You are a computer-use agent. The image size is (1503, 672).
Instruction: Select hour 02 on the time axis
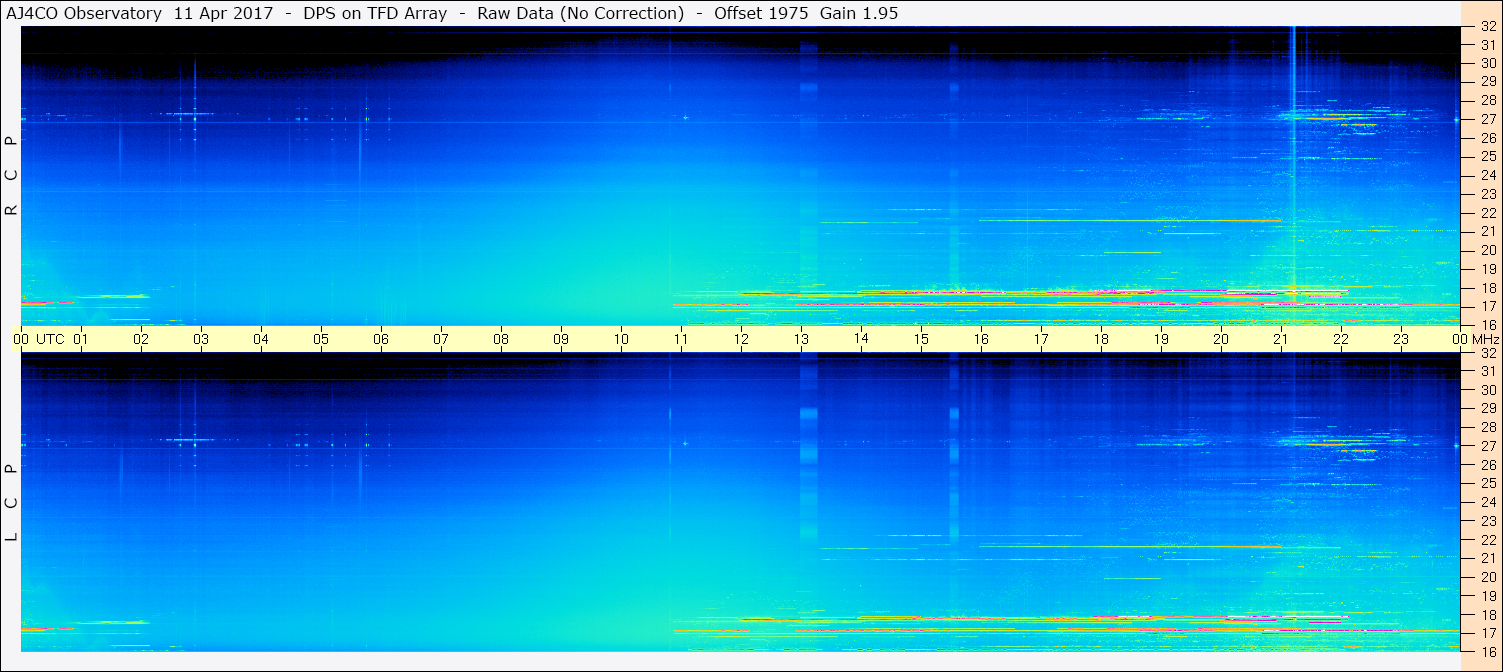(x=141, y=339)
